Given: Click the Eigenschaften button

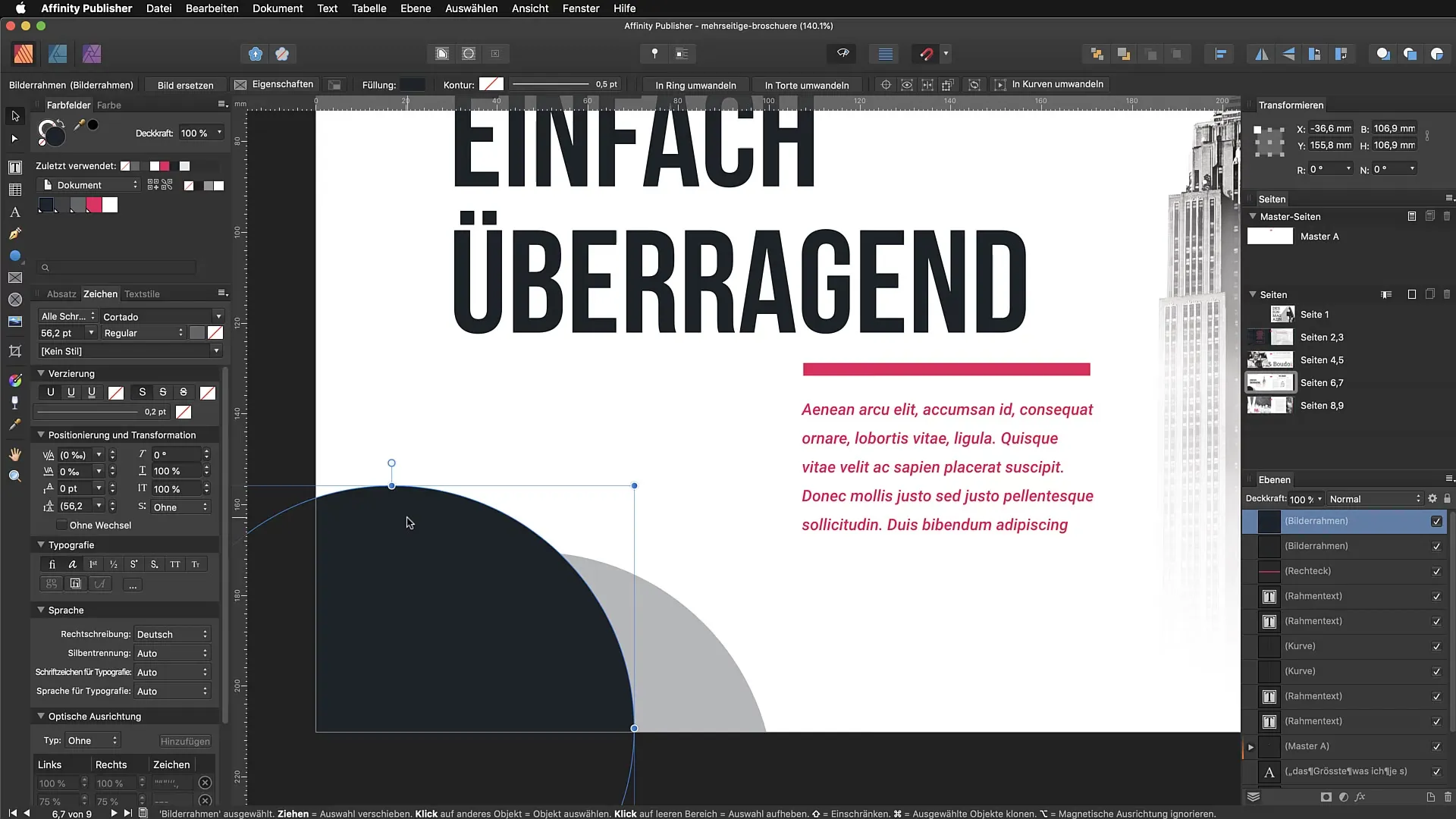Looking at the screenshot, I should point(275,84).
